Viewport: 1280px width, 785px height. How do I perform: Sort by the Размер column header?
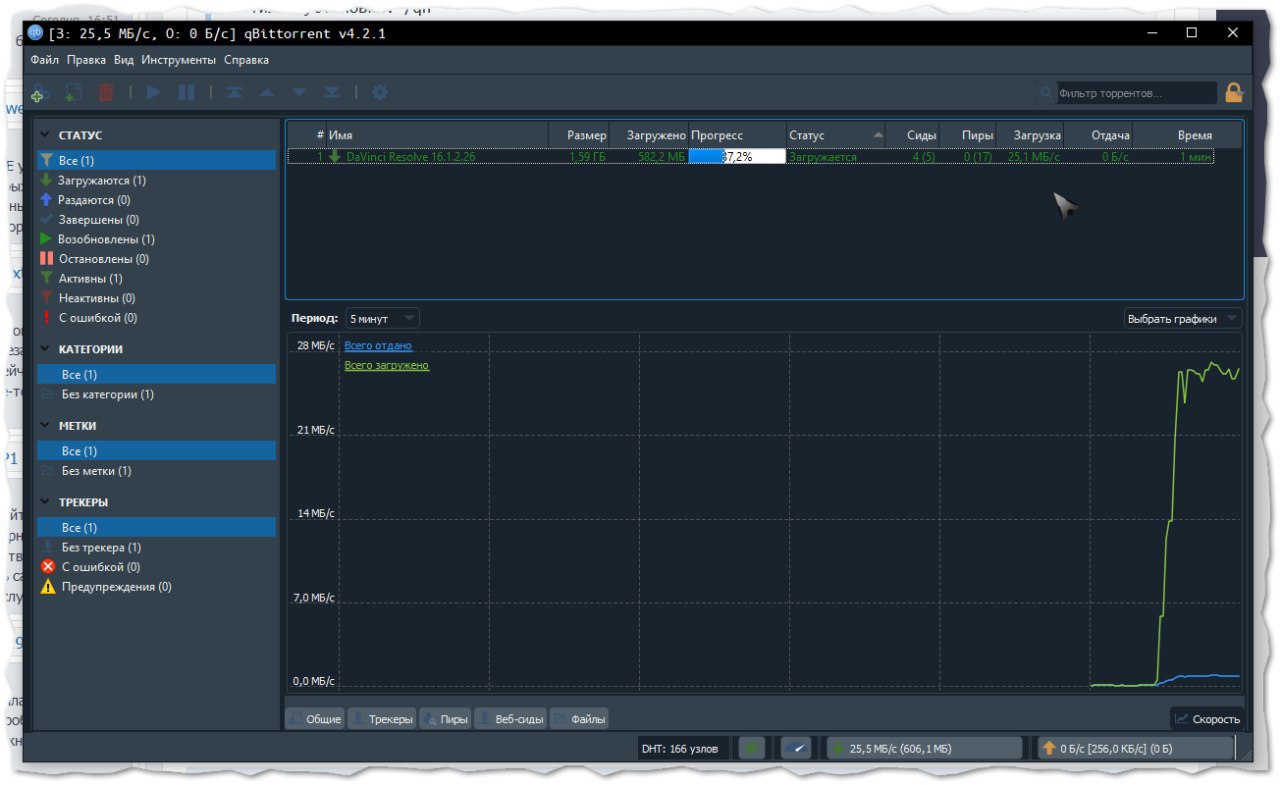point(580,135)
